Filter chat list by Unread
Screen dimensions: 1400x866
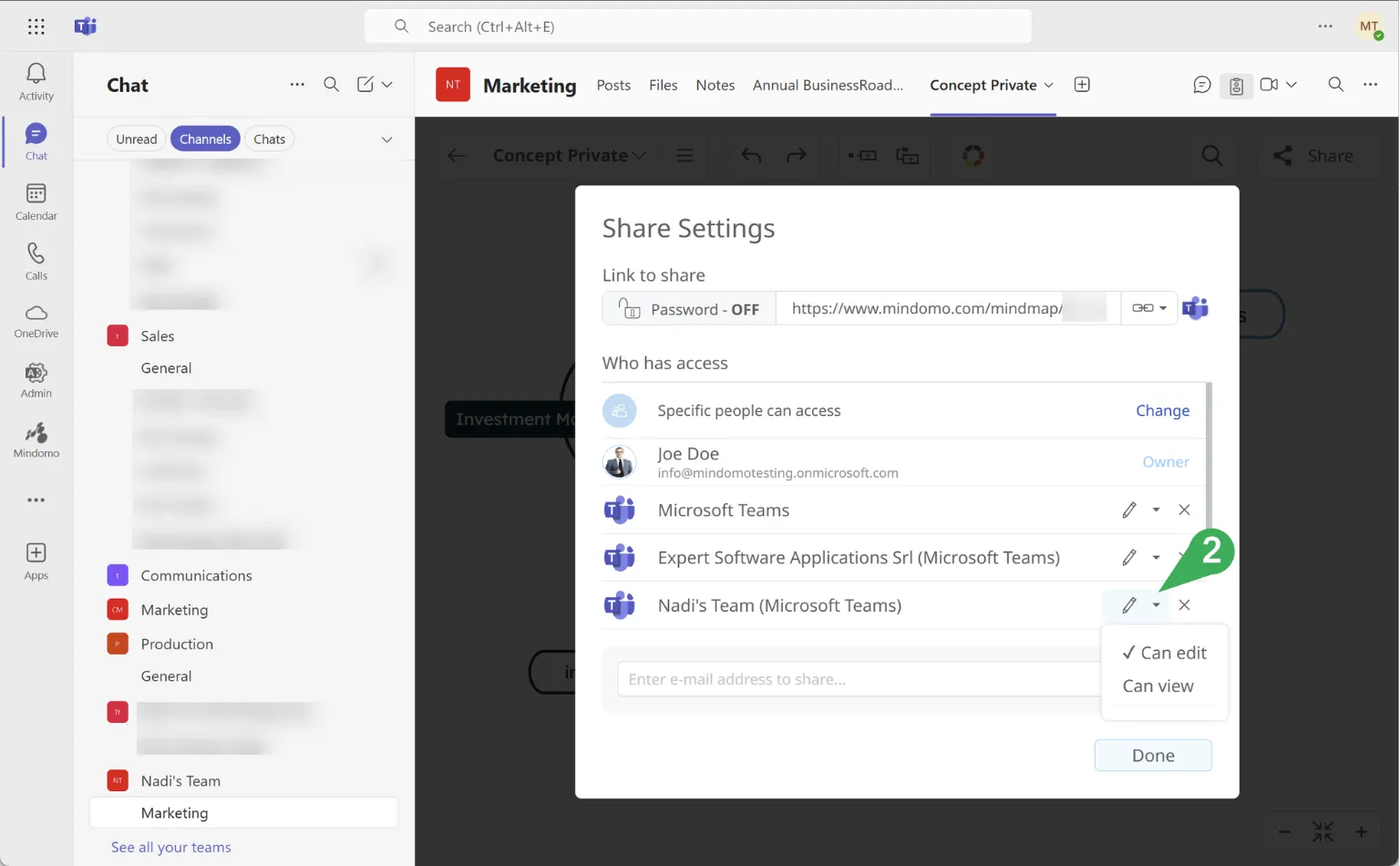[136, 139]
